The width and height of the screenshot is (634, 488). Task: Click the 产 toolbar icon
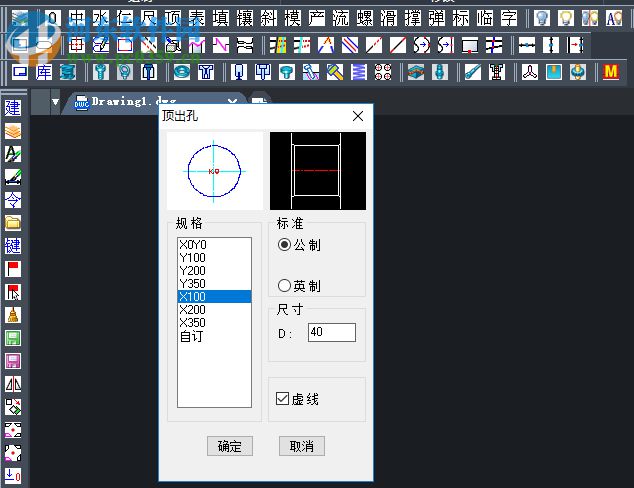pyautogui.click(x=317, y=18)
